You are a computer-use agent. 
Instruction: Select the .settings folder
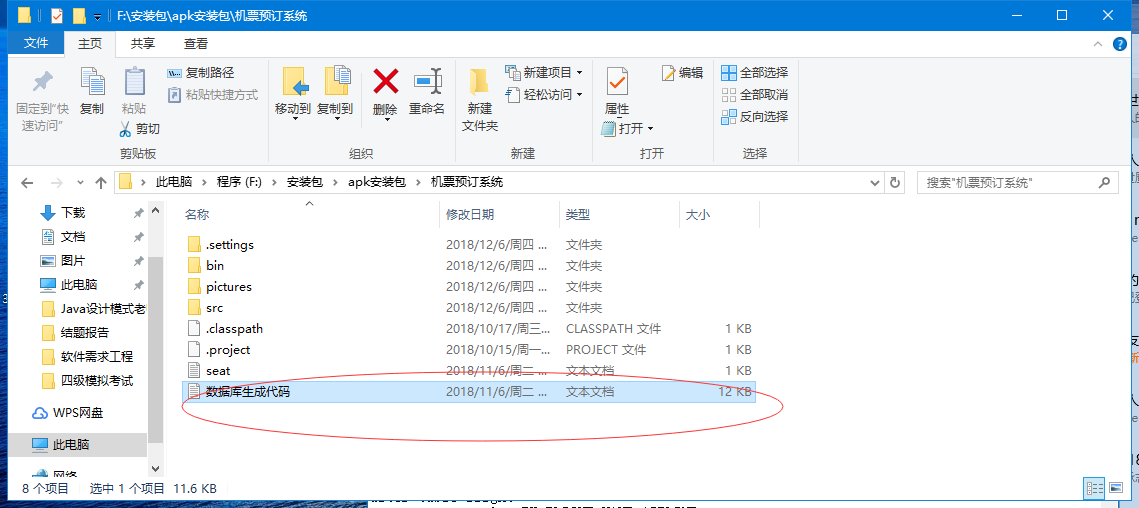pos(469,245)
